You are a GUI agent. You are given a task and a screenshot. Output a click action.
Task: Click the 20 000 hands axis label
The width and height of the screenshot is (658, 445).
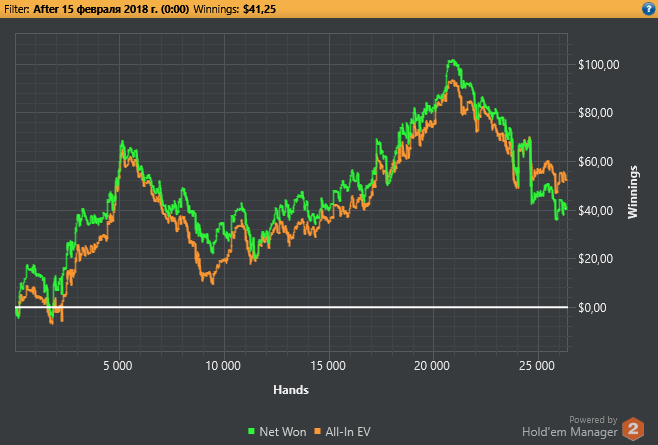pos(432,366)
